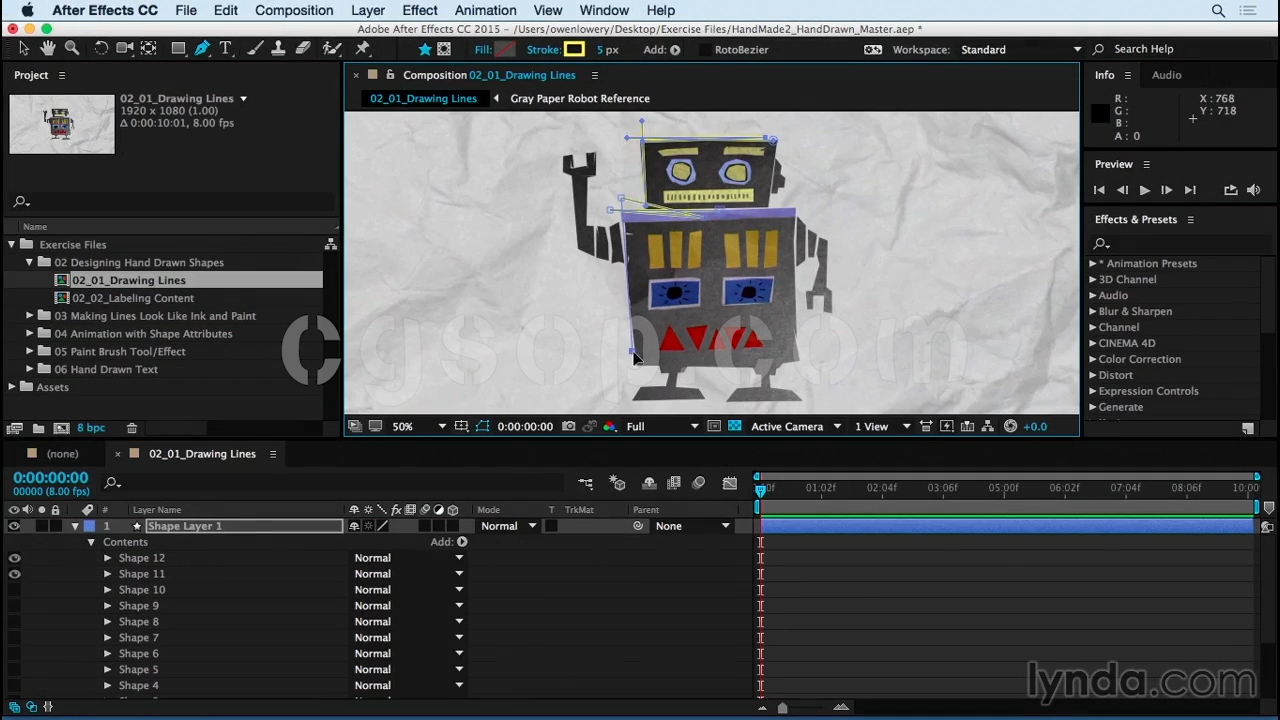Select the Hand tool
The width and height of the screenshot is (1280, 720).
click(48, 49)
